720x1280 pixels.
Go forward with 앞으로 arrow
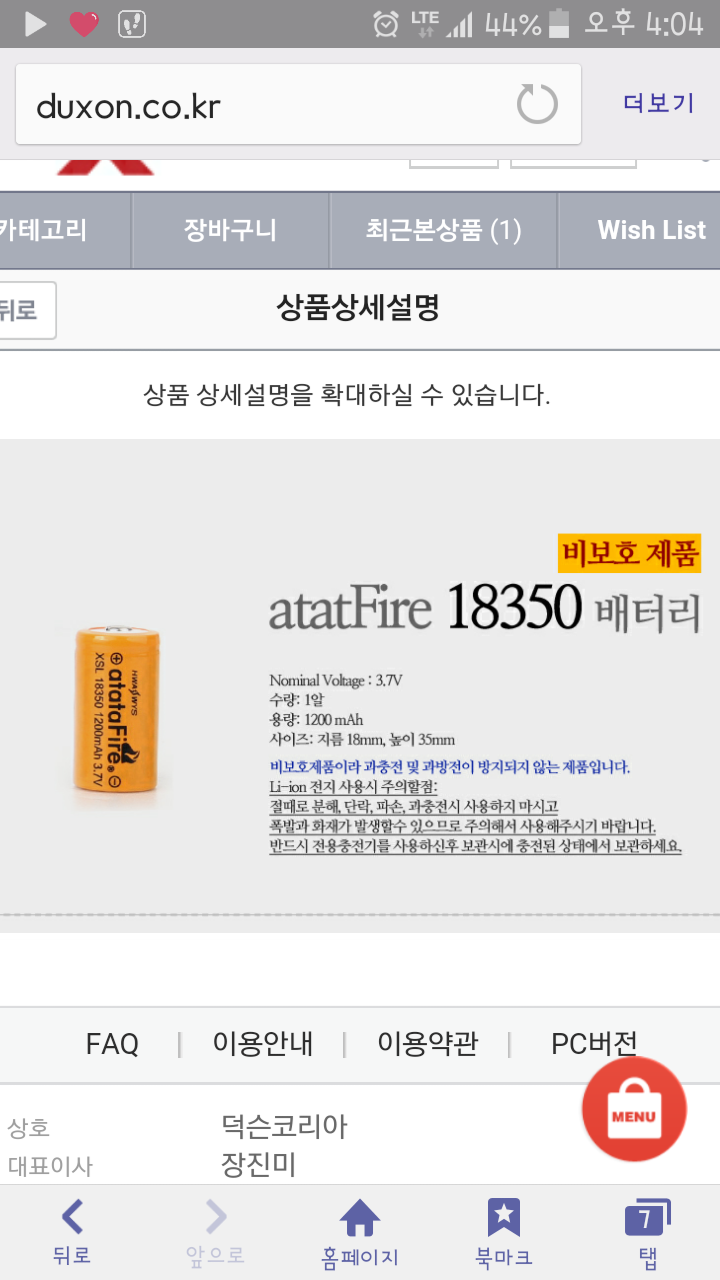point(215,1232)
